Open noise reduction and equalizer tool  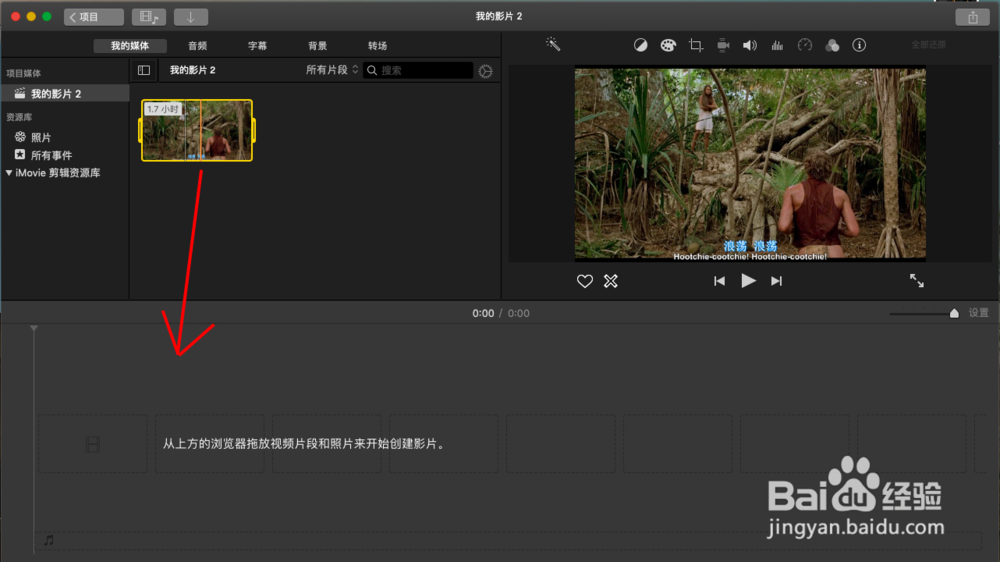point(777,45)
